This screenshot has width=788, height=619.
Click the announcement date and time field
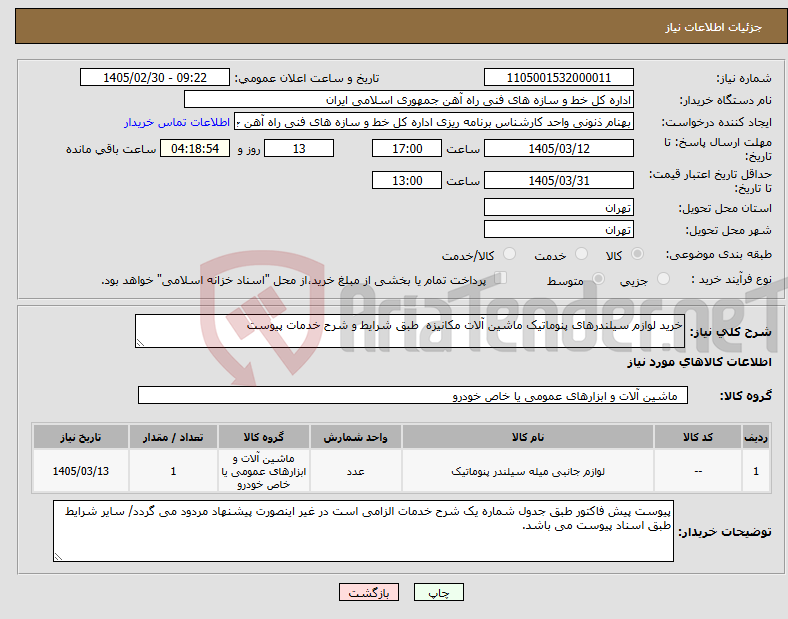155,78
